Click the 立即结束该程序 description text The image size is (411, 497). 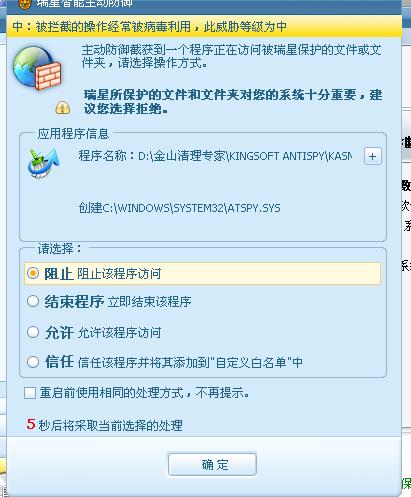click(x=149, y=302)
